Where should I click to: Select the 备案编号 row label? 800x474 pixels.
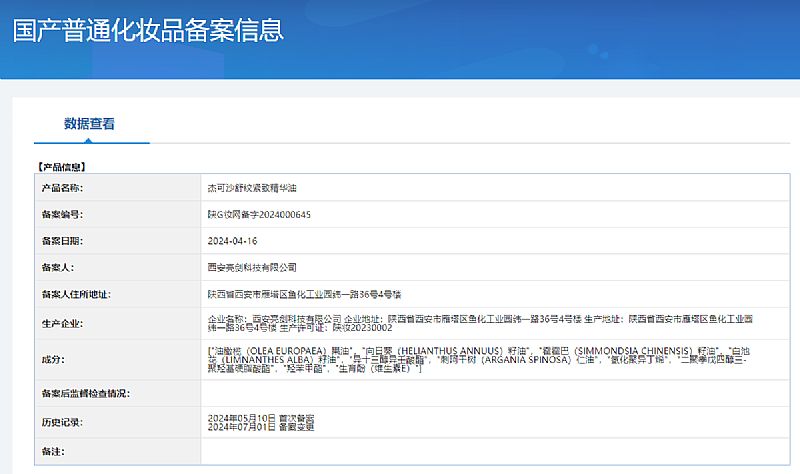click(61, 214)
